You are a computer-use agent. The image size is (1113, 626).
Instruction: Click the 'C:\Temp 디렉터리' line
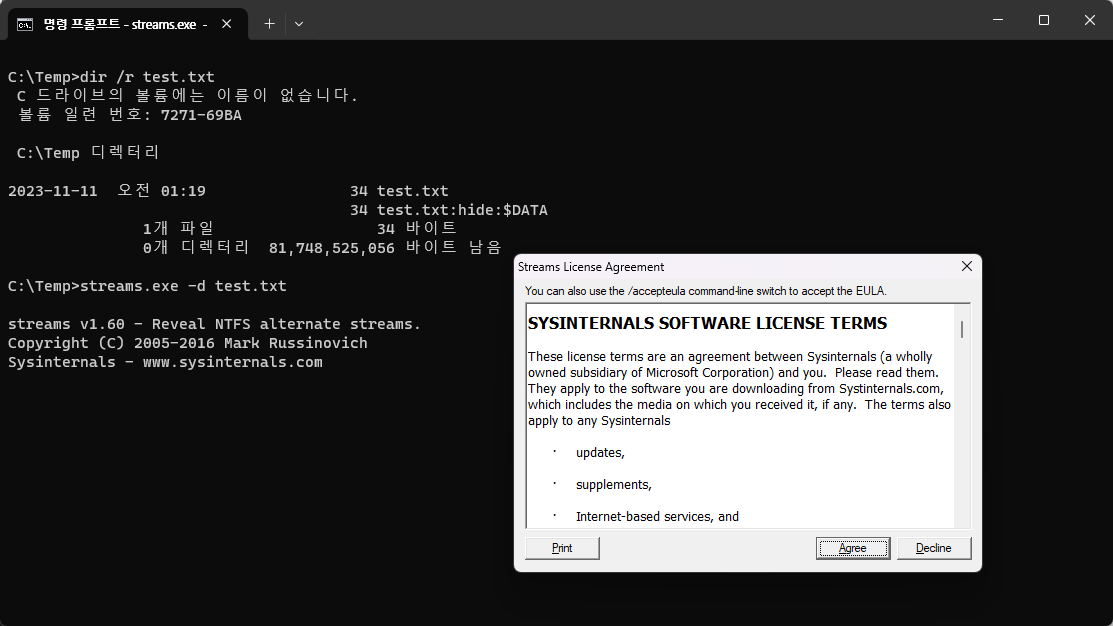tap(88, 153)
